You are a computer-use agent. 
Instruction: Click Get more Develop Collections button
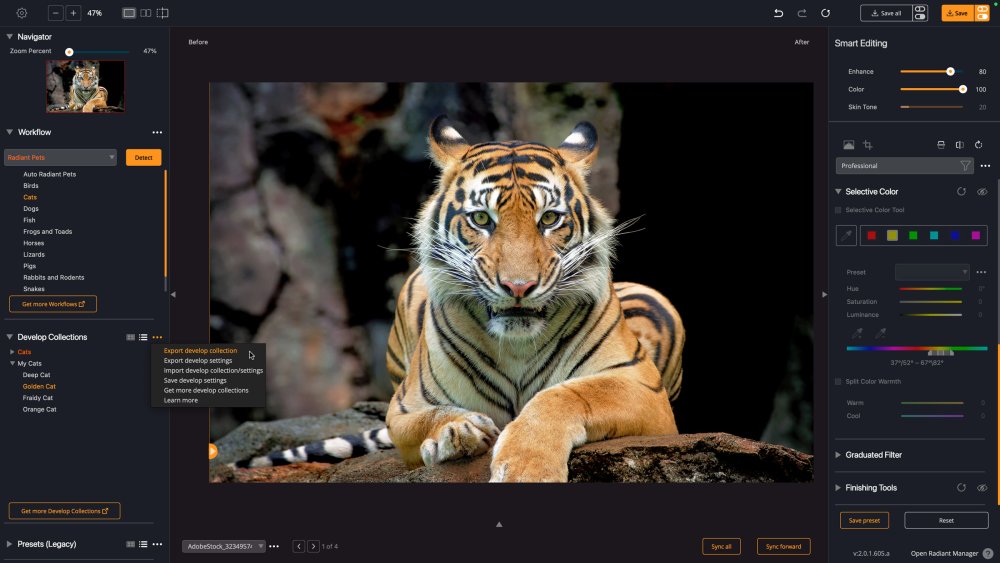coord(64,511)
